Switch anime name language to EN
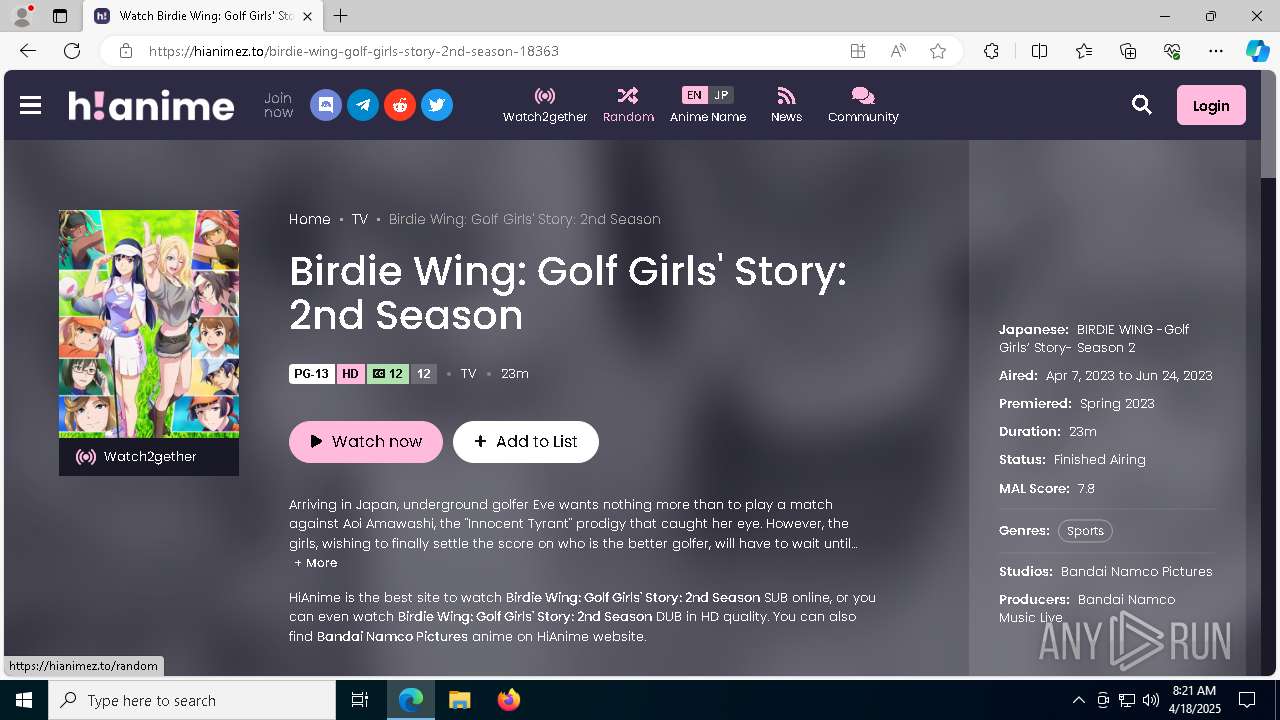Viewport: 1280px width, 720px height. click(694, 95)
